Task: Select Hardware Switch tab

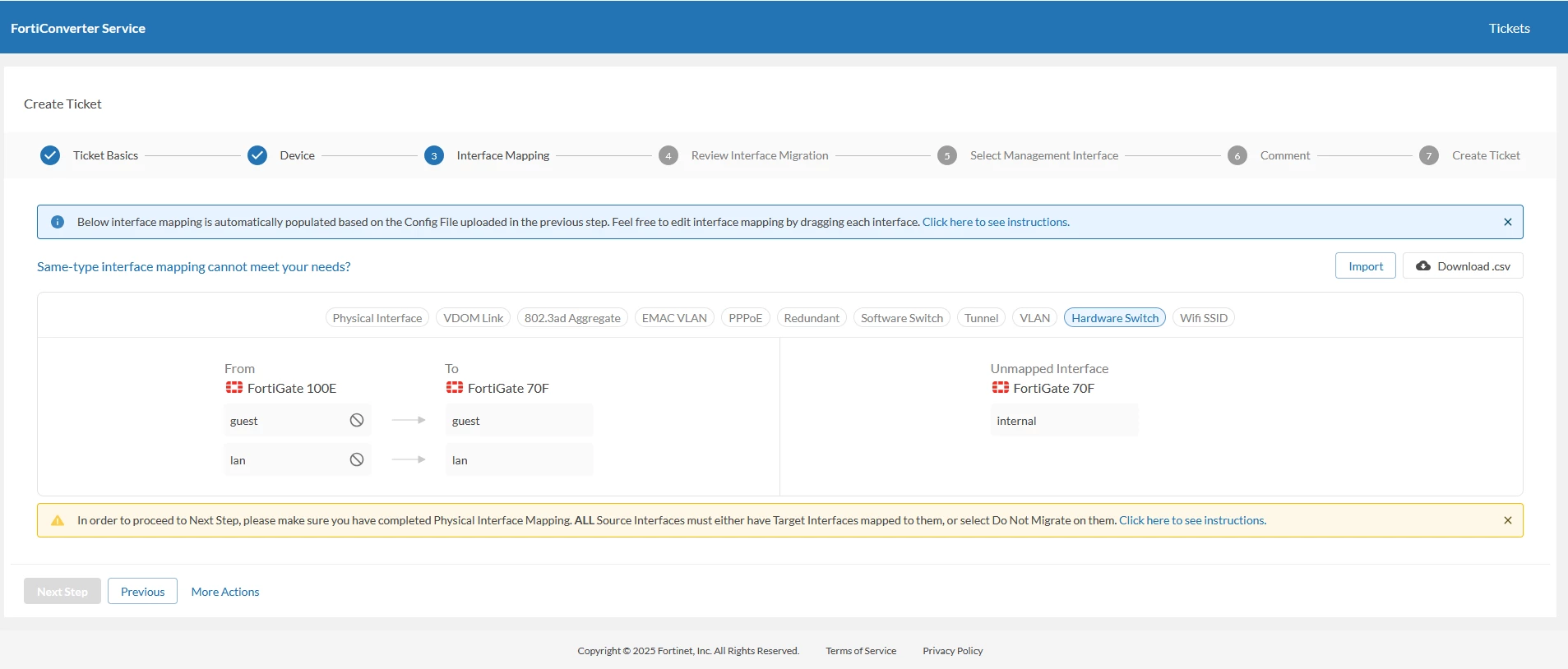Action: [1115, 318]
